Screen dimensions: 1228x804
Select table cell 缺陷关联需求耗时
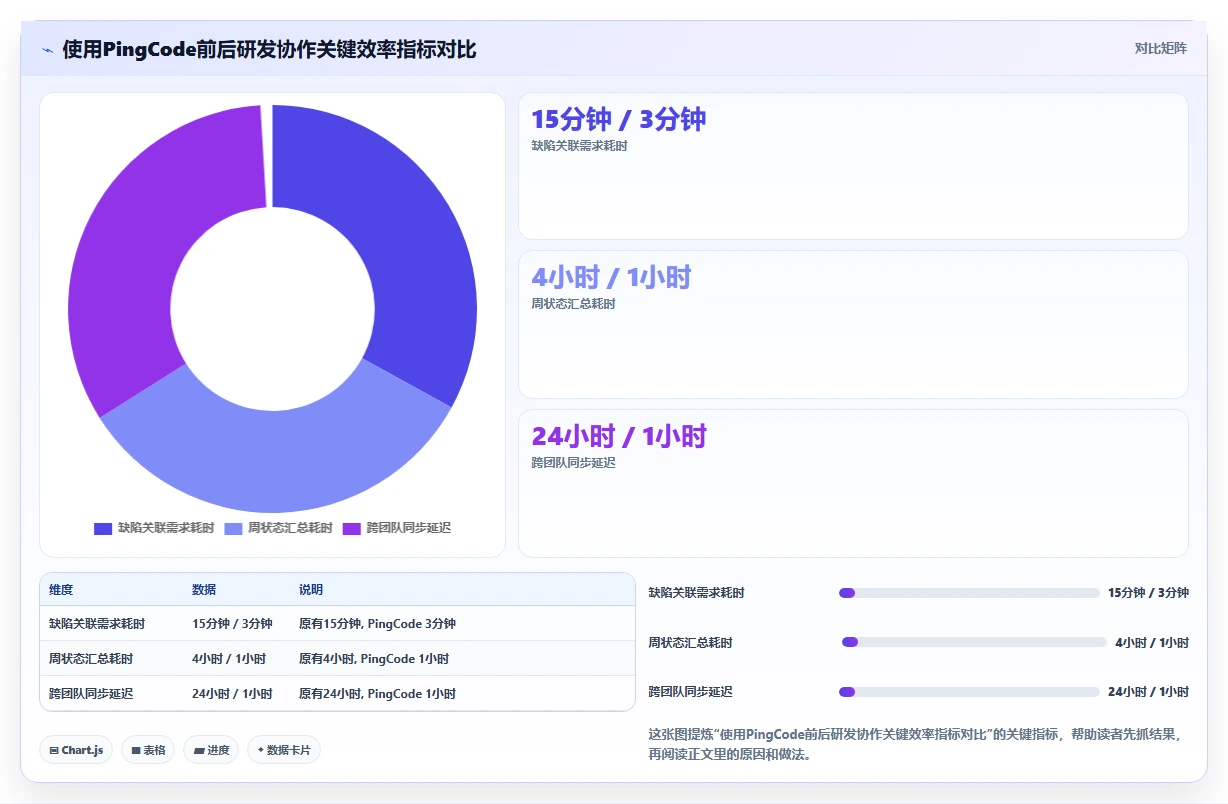coord(97,624)
